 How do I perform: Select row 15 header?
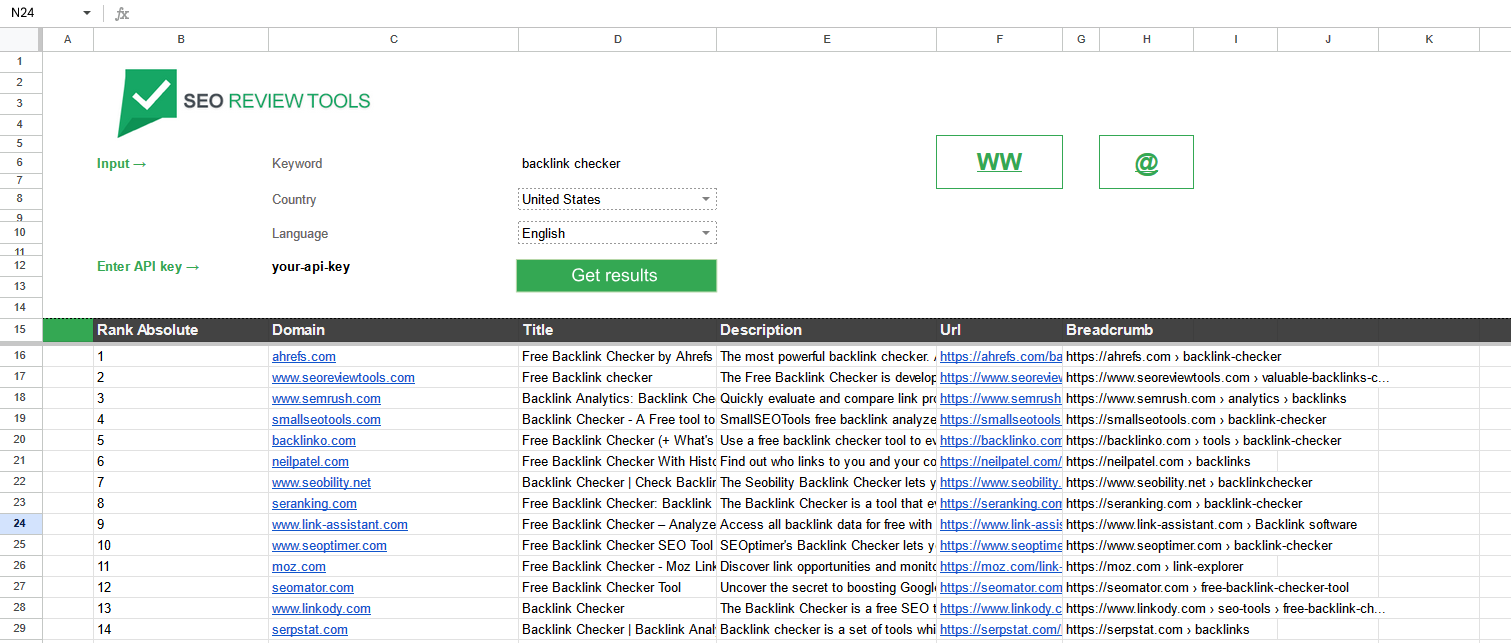(x=21, y=330)
